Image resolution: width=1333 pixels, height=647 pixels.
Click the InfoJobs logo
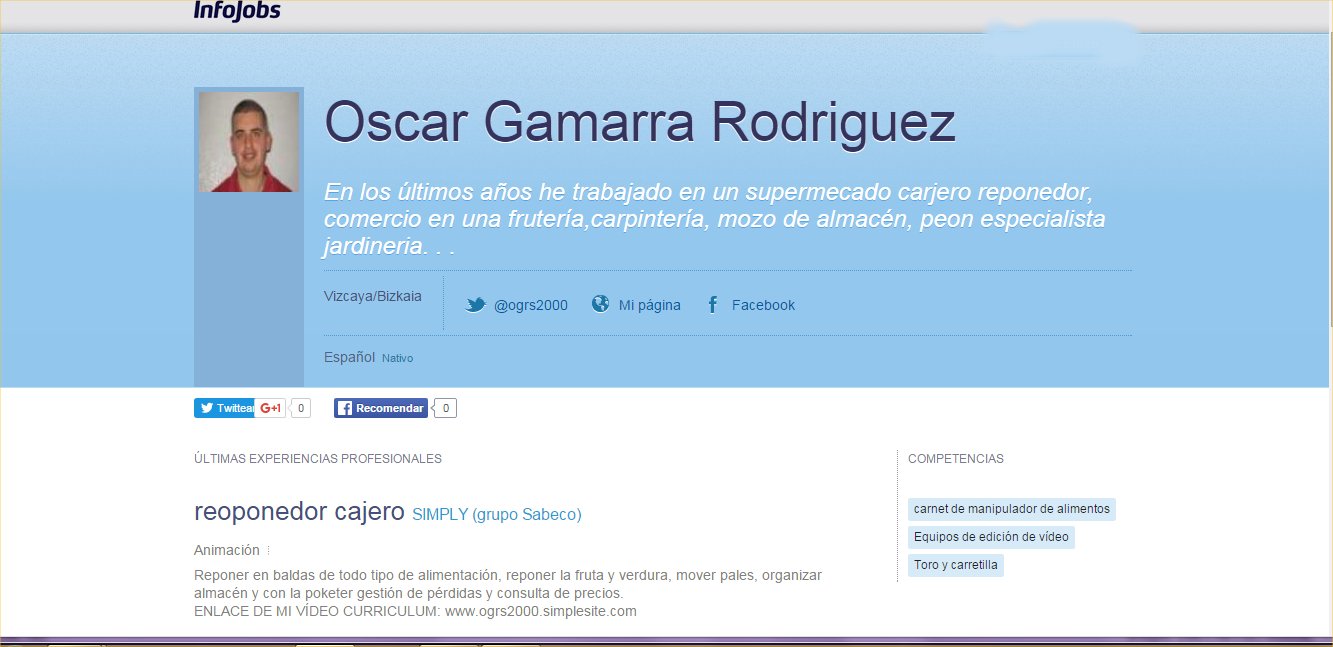pos(237,11)
